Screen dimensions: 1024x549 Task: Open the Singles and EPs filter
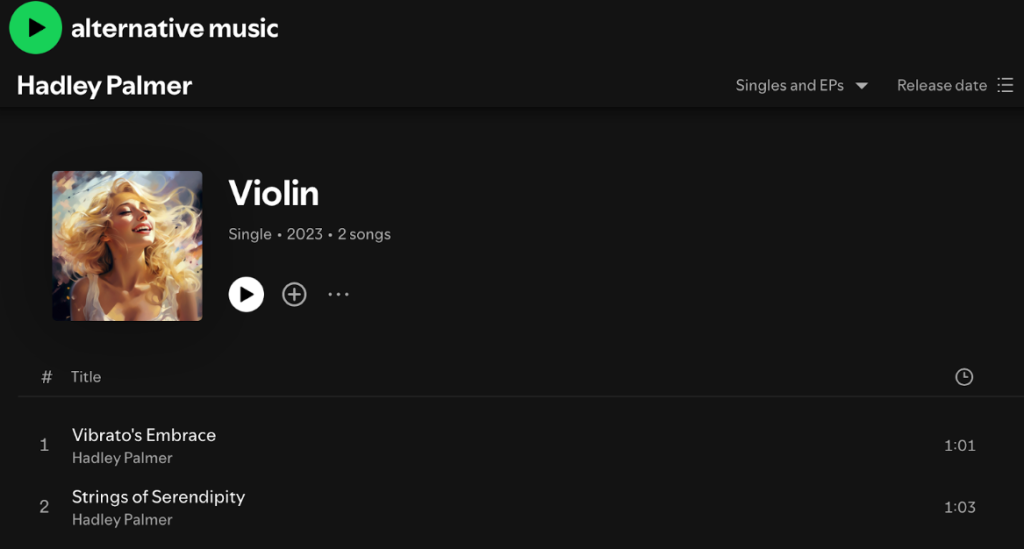(789, 86)
